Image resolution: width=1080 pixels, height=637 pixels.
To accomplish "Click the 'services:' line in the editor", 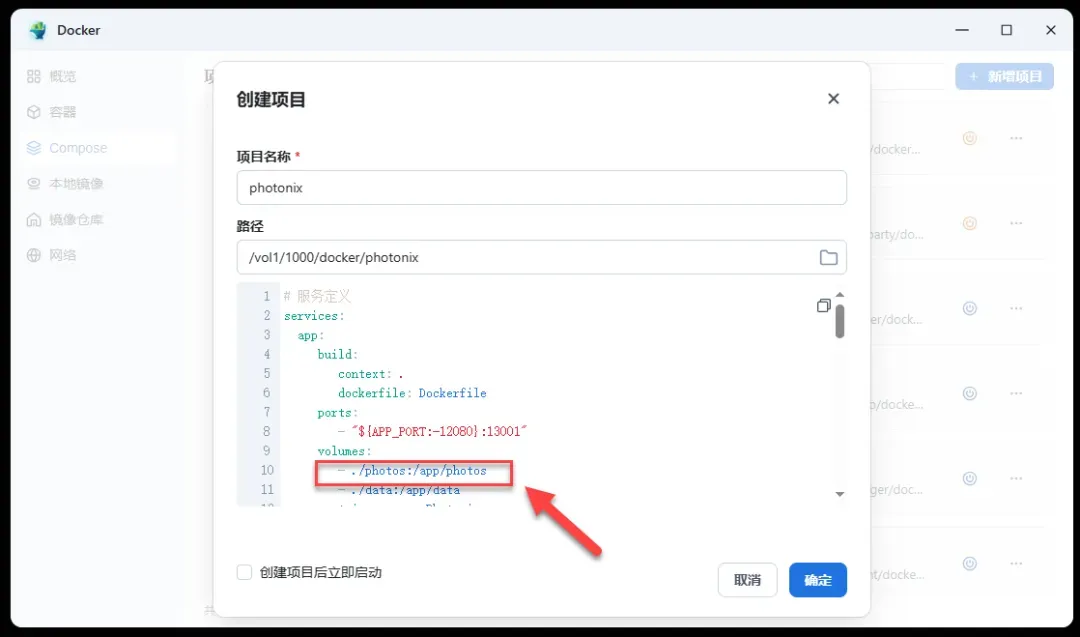I will pos(314,316).
